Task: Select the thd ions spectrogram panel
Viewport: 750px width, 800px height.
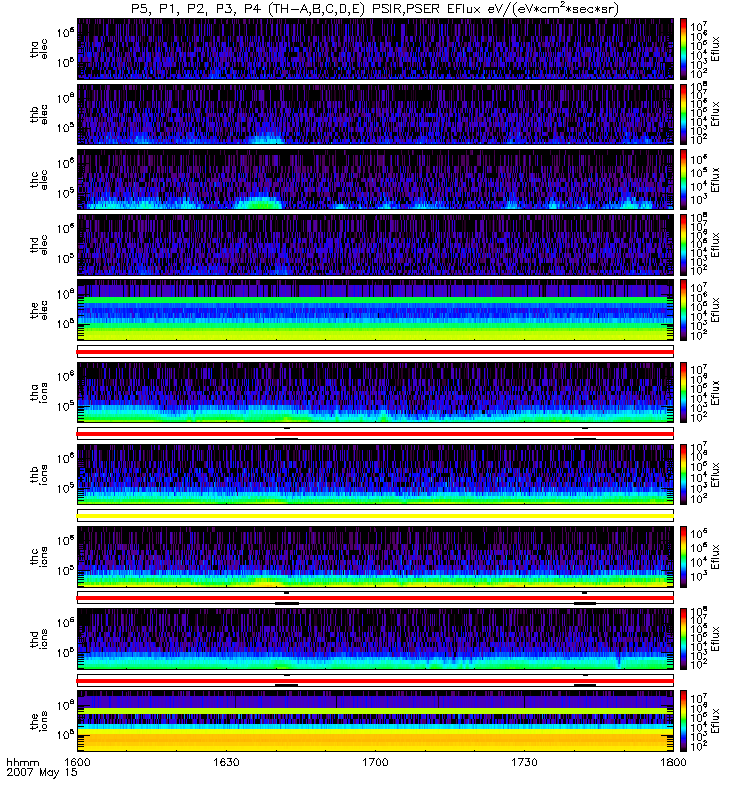Action: click(375, 638)
